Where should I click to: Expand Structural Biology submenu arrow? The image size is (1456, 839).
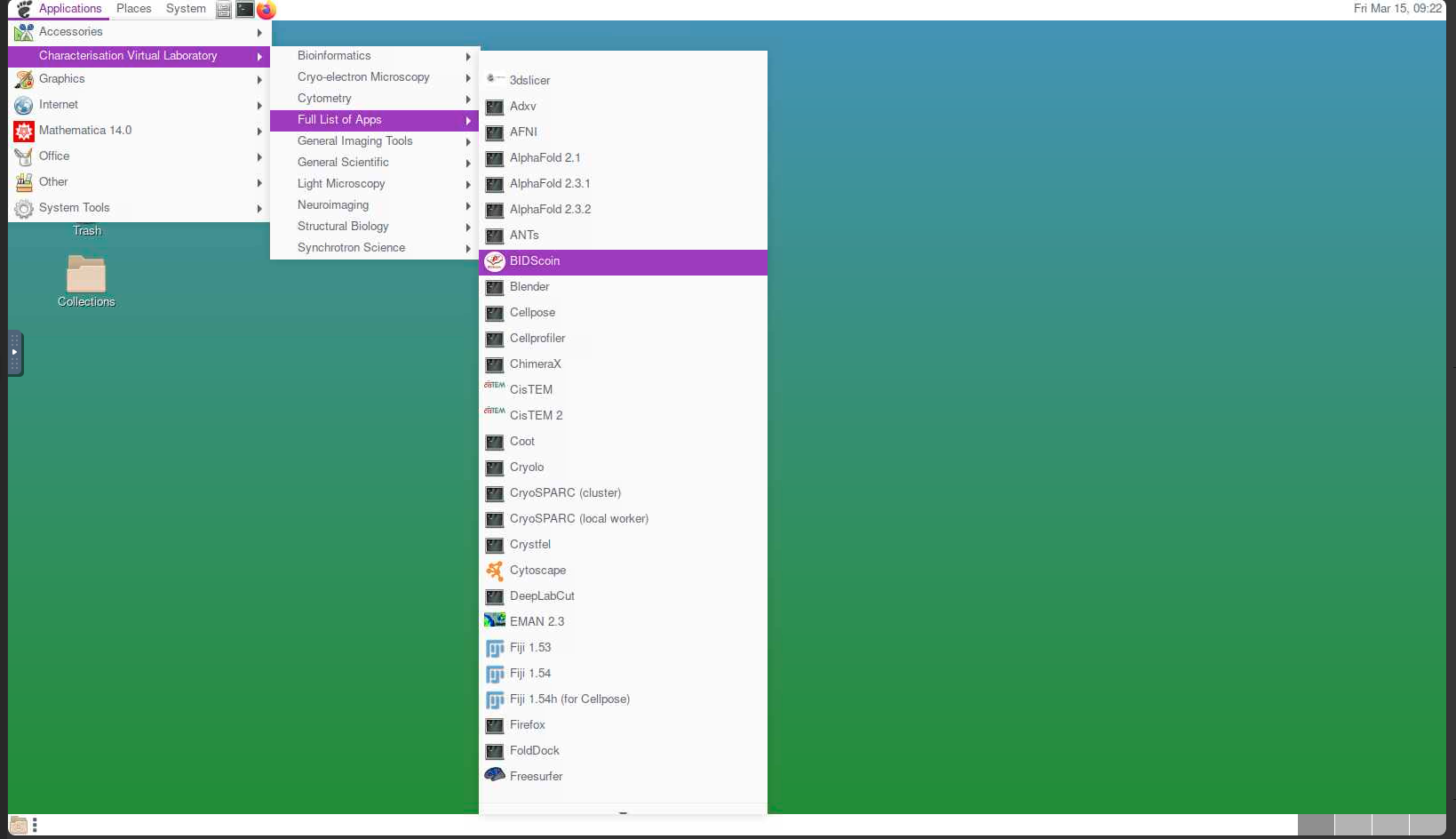468,227
